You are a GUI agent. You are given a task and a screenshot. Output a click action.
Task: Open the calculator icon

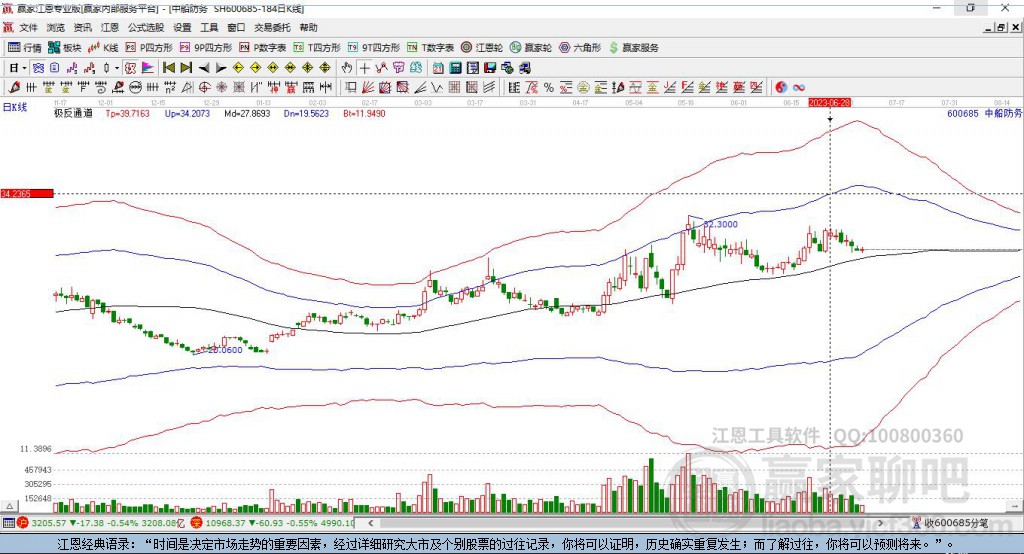point(456,68)
